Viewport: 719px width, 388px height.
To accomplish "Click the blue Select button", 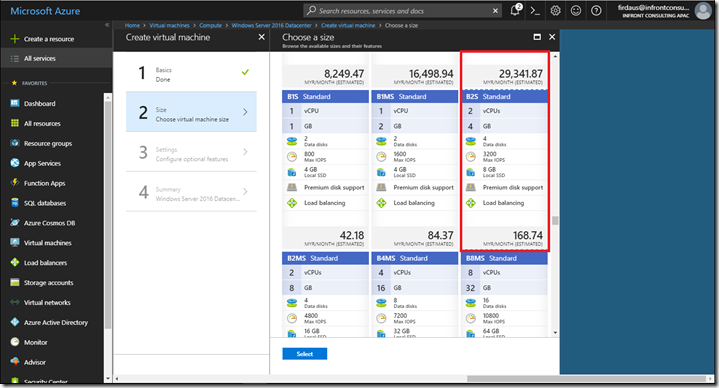I will coord(304,354).
